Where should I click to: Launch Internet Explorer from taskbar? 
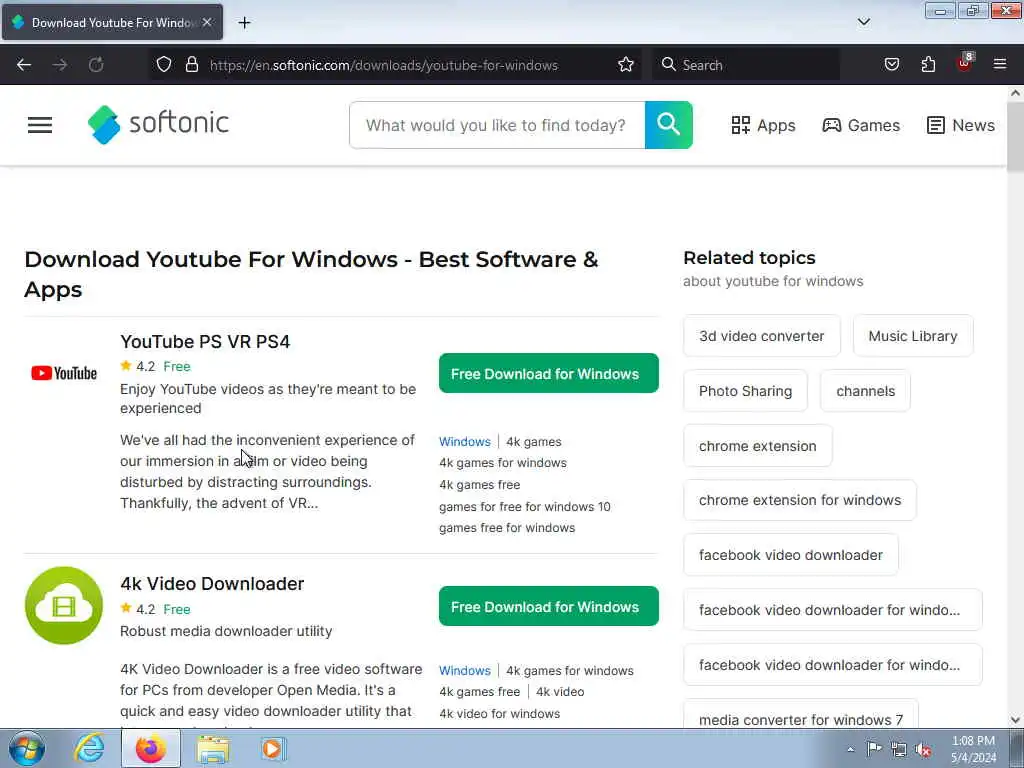point(89,748)
